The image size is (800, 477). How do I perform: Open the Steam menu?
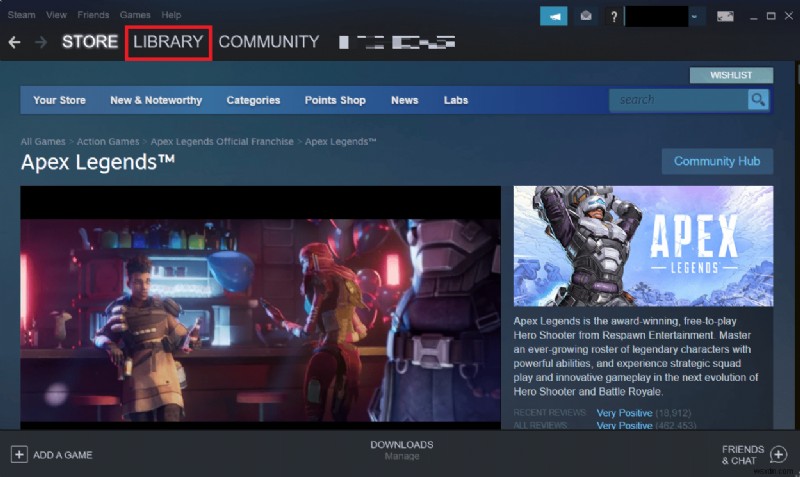21,15
